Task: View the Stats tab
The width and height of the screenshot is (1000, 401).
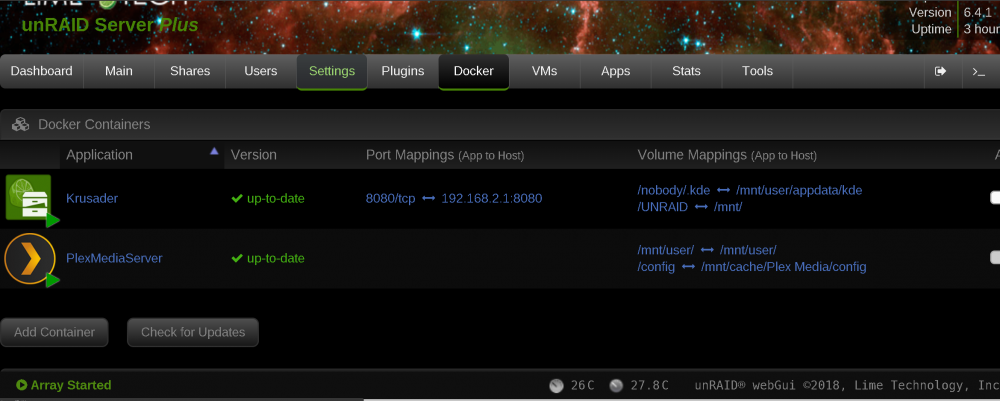Action: point(686,71)
